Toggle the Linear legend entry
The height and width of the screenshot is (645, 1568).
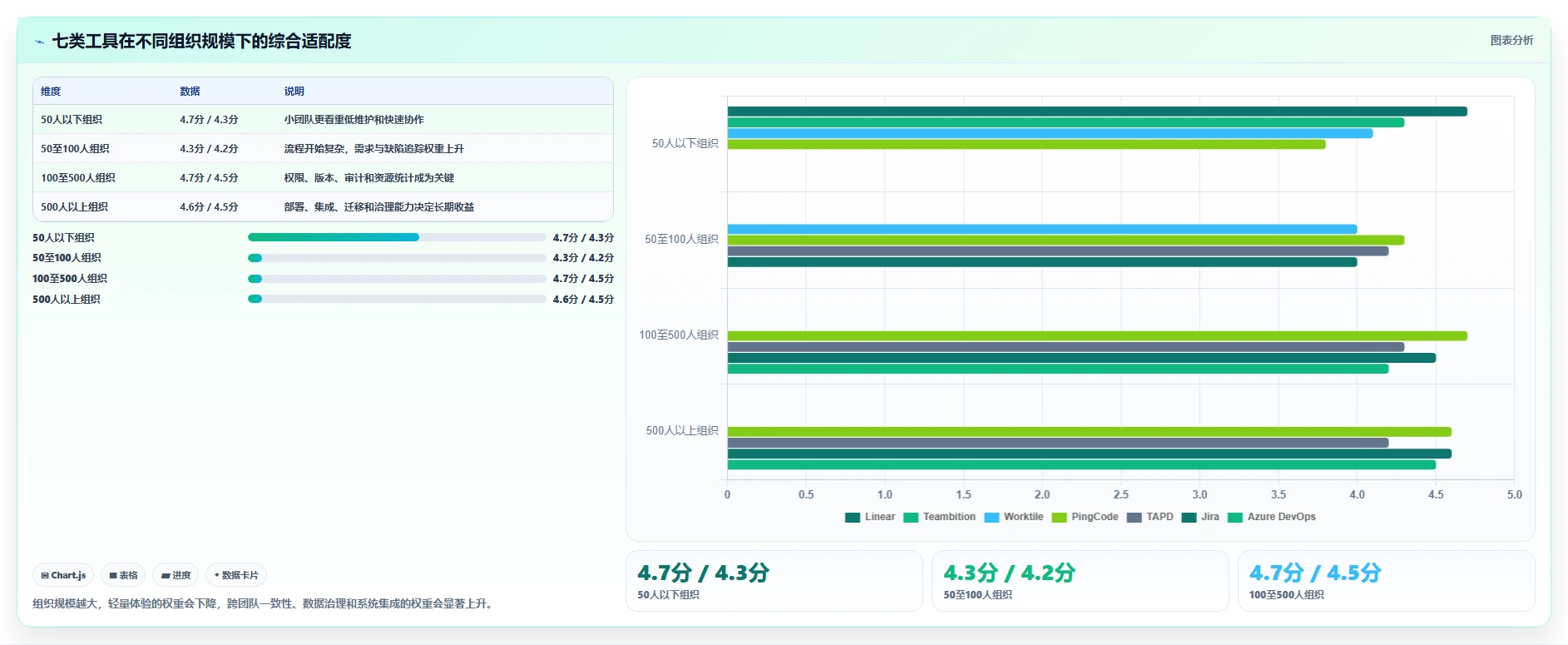click(x=870, y=517)
